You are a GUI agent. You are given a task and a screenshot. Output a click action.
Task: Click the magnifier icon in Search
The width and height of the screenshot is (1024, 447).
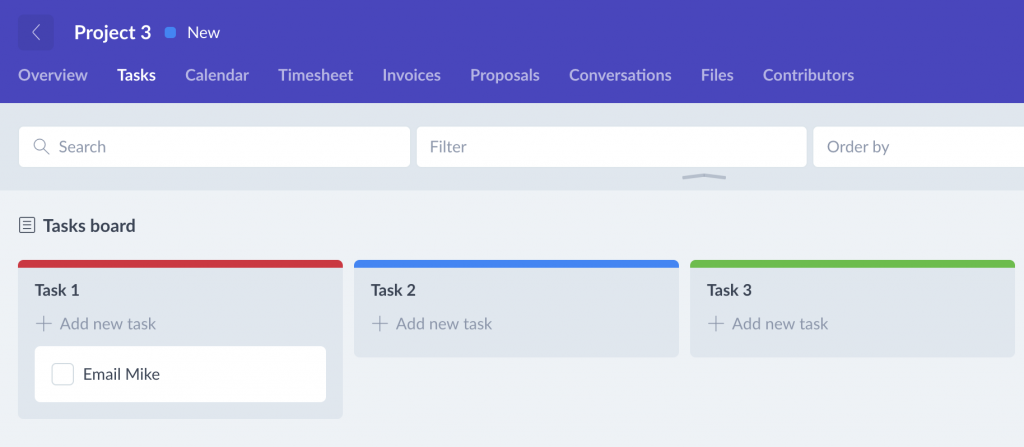pyautogui.click(x=41, y=146)
